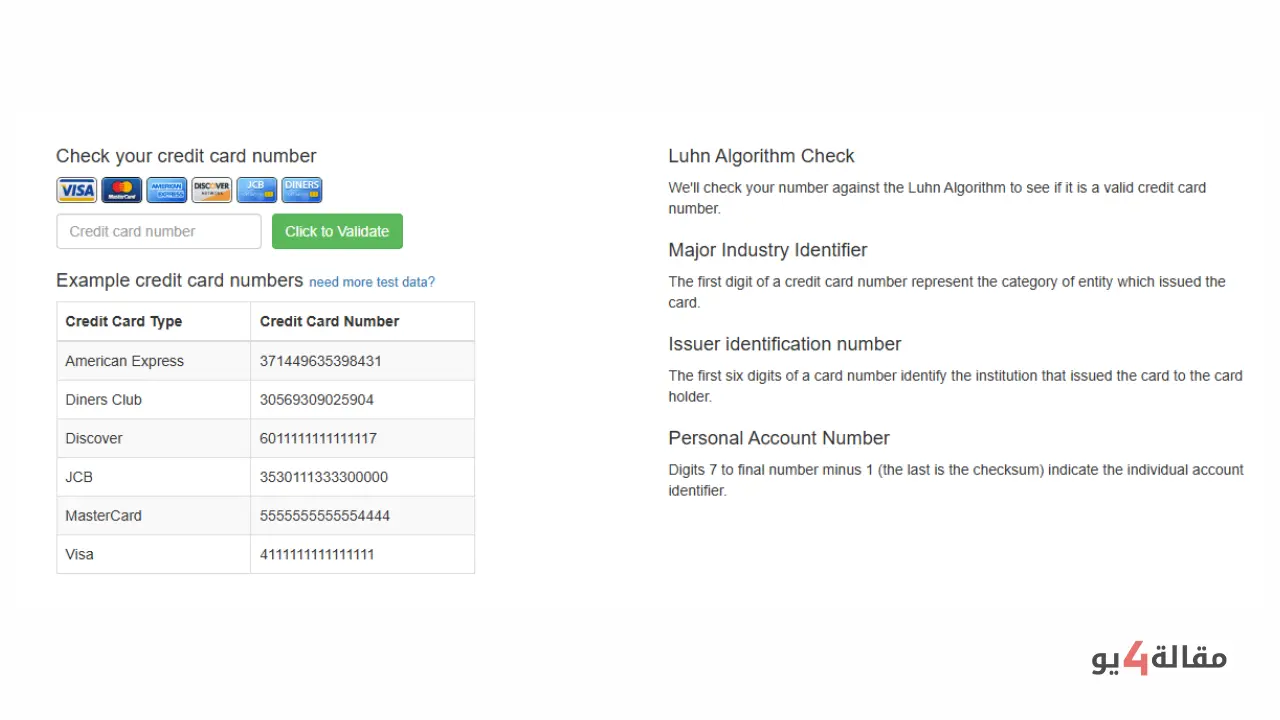Select the Diners Club number 30569309025904

point(316,400)
